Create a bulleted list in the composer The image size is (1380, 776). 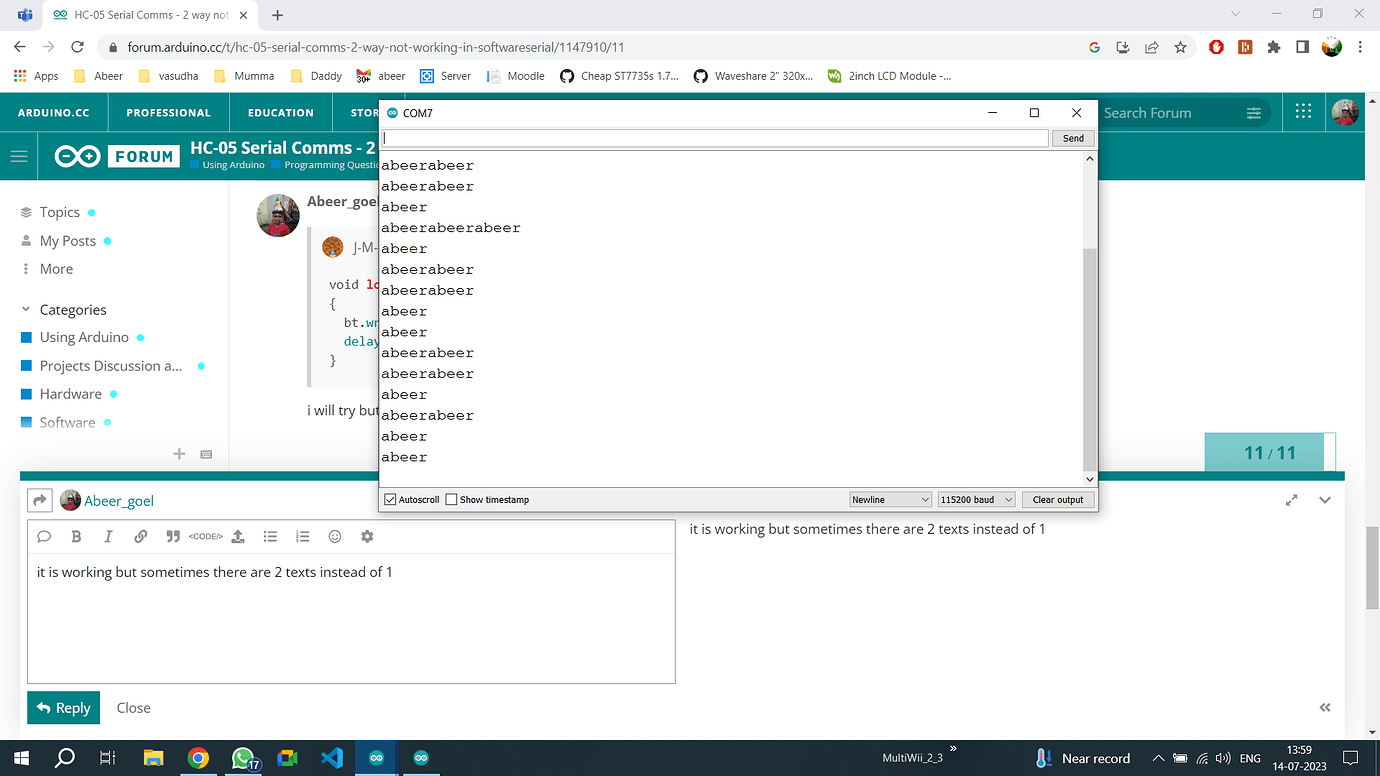pyautogui.click(x=270, y=536)
